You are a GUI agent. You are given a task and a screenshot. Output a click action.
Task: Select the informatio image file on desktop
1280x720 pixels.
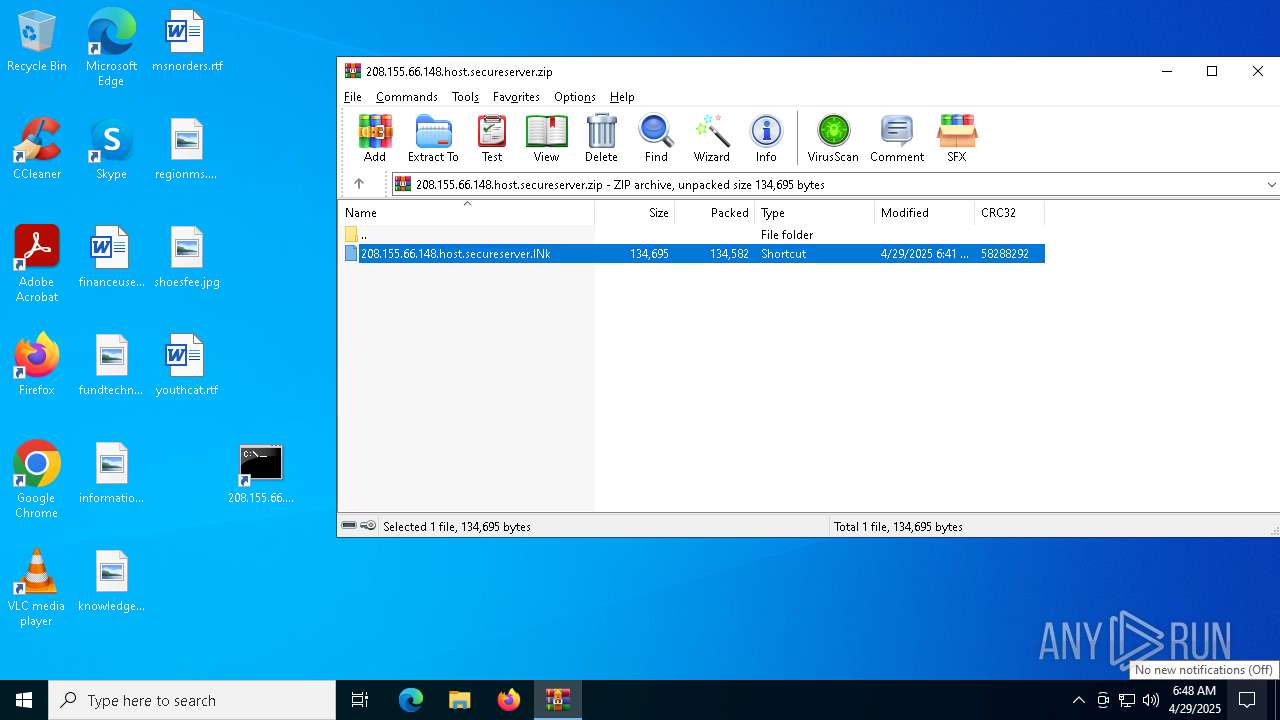tap(111, 474)
